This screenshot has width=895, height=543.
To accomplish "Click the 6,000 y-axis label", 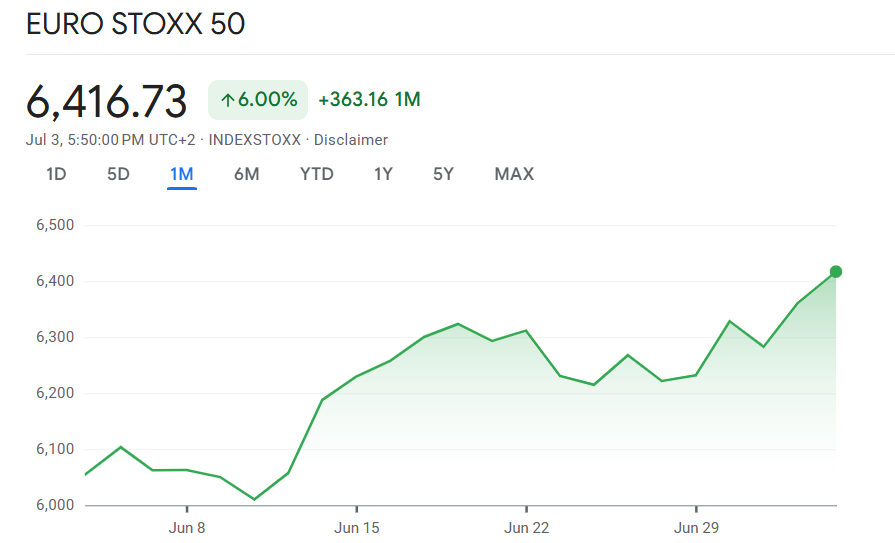I will pos(55,505).
